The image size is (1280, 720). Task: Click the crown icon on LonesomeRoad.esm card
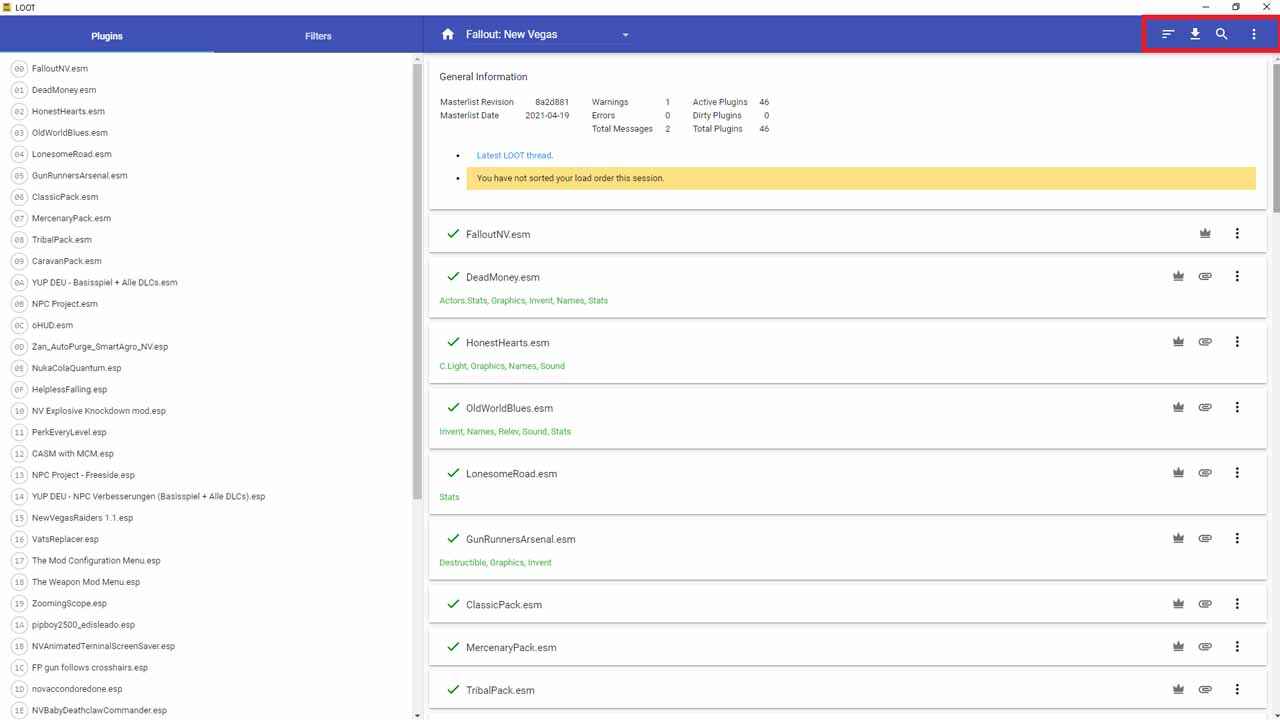click(1178, 473)
